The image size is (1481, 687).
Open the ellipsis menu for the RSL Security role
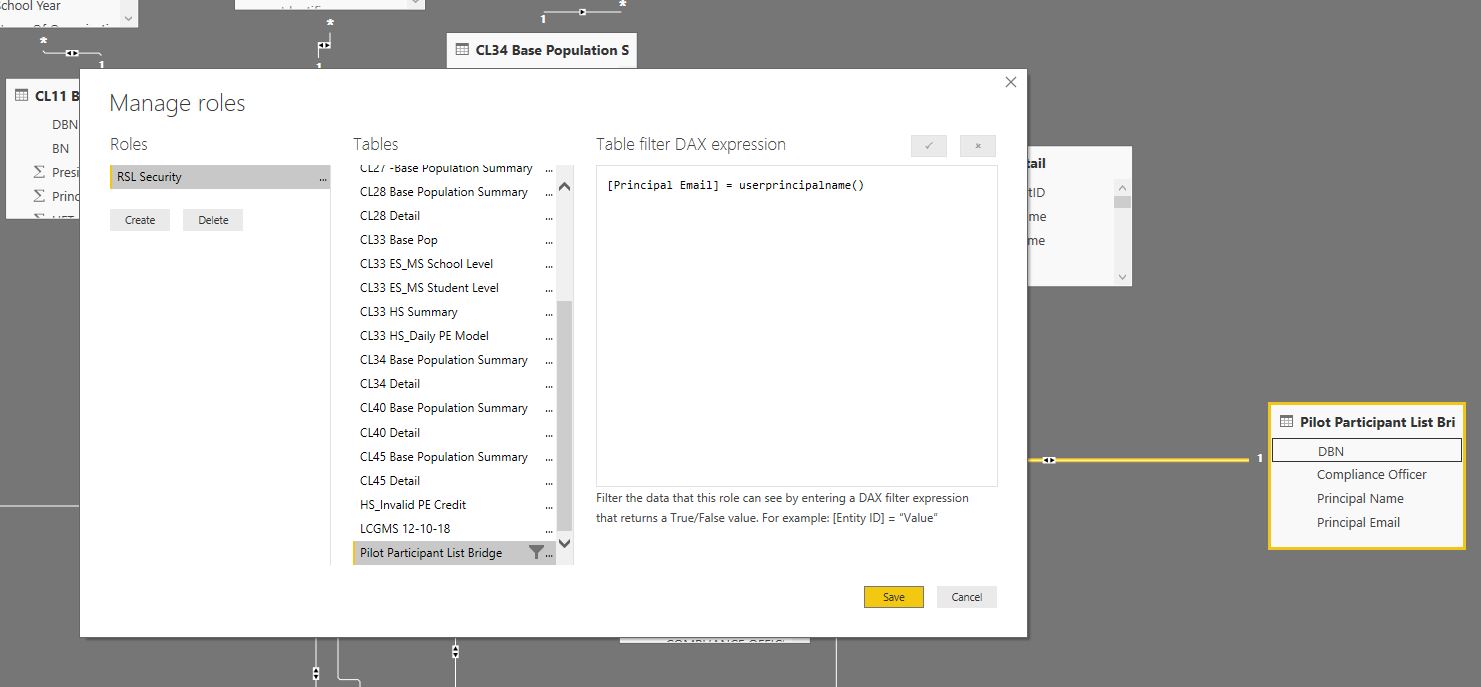pyautogui.click(x=322, y=178)
